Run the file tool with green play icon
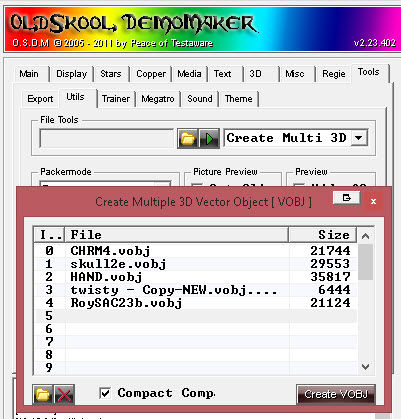 [209, 138]
